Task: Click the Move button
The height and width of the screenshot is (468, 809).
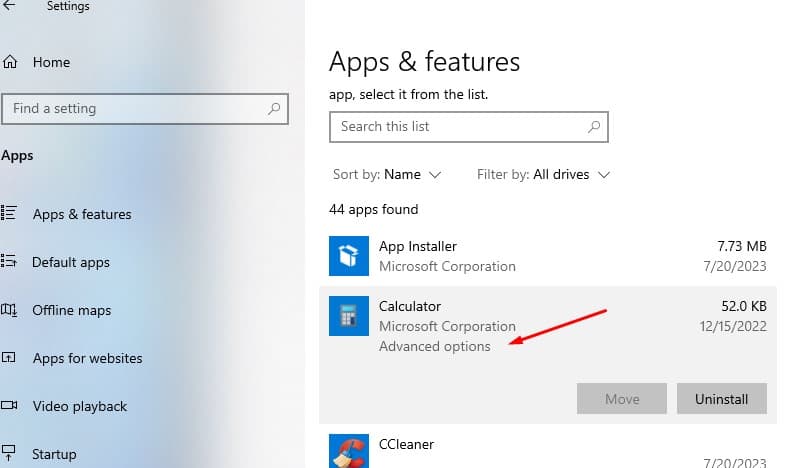Action: point(622,398)
